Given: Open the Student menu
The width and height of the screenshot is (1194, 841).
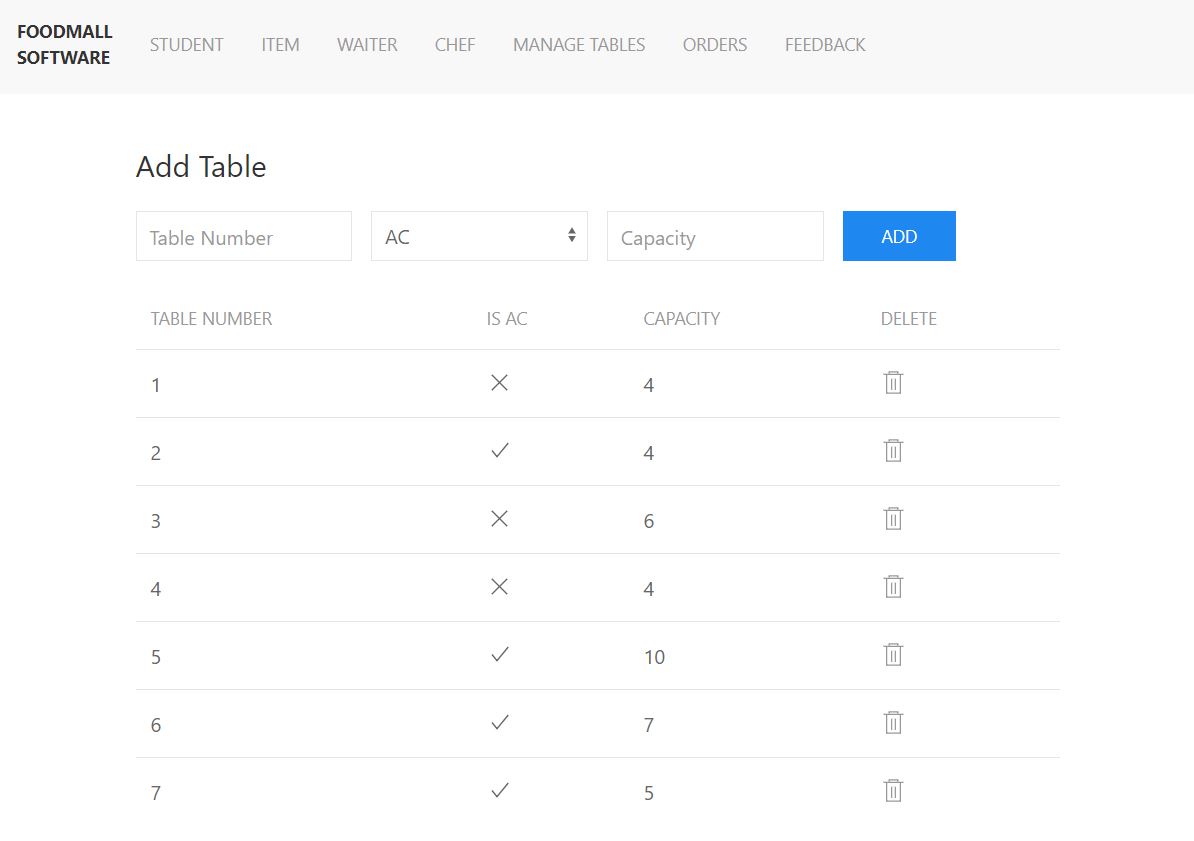Looking at the screenshot, I should pyautogui.click(x=187, y=45).
